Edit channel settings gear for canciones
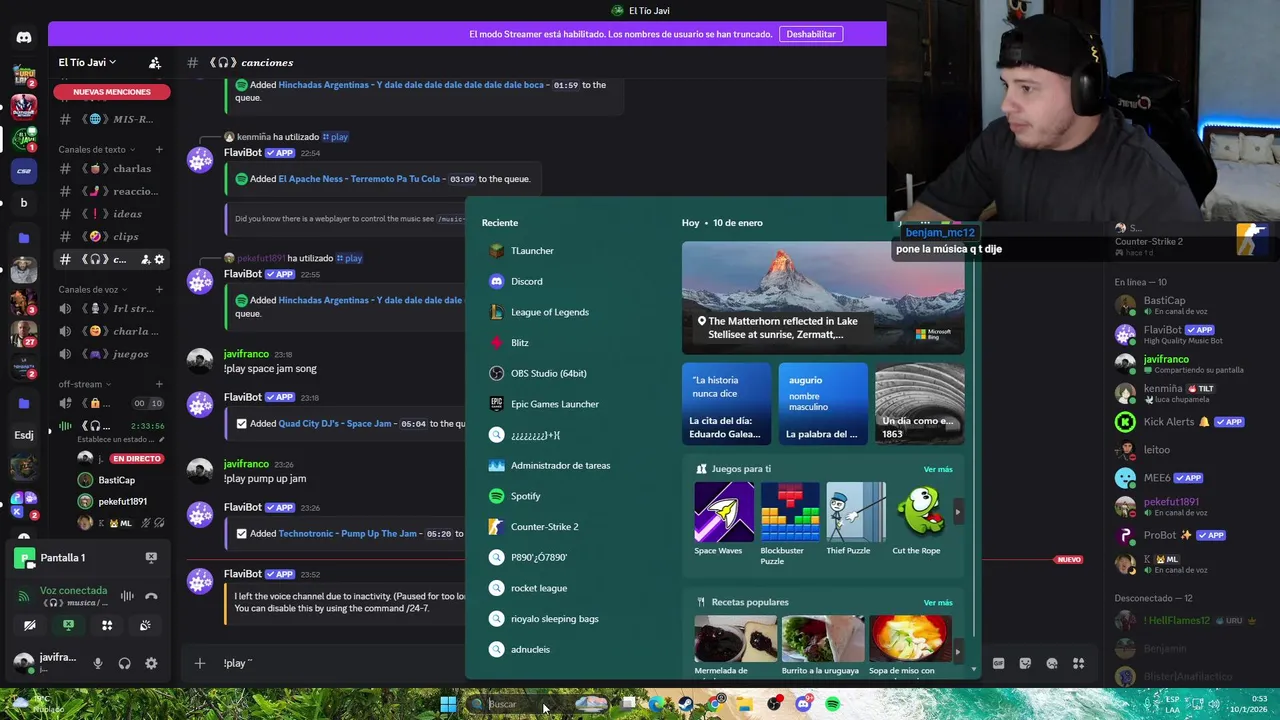The image size is (1280, 720). [159, 259]
